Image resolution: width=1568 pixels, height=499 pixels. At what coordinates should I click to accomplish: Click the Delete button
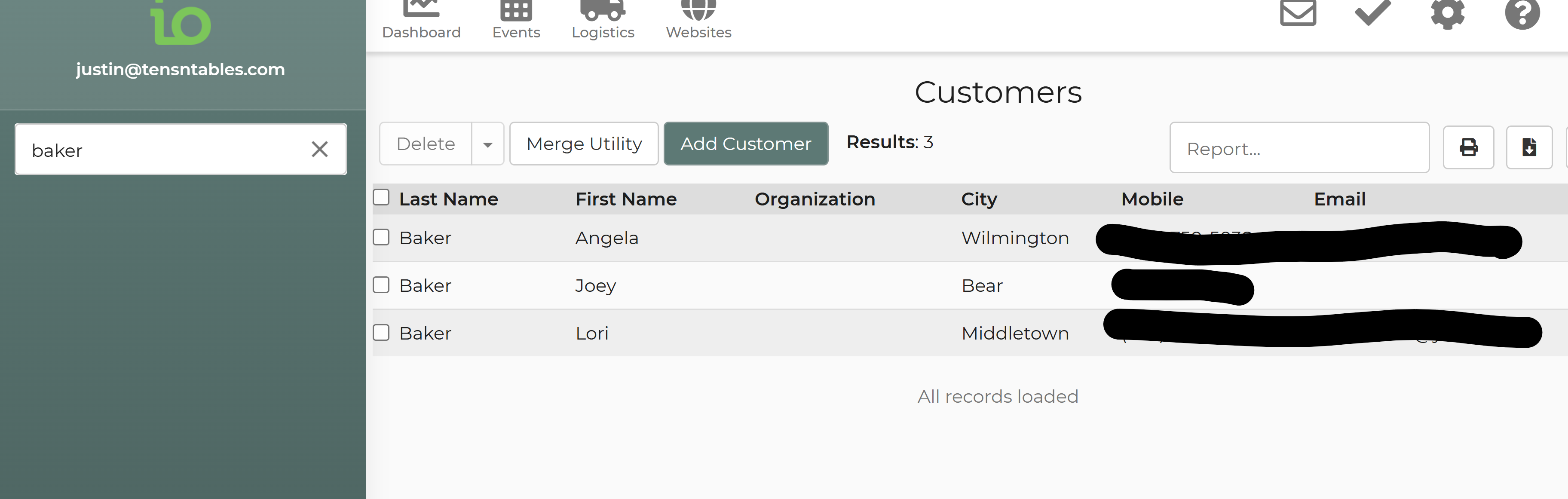tap(426, 144)
